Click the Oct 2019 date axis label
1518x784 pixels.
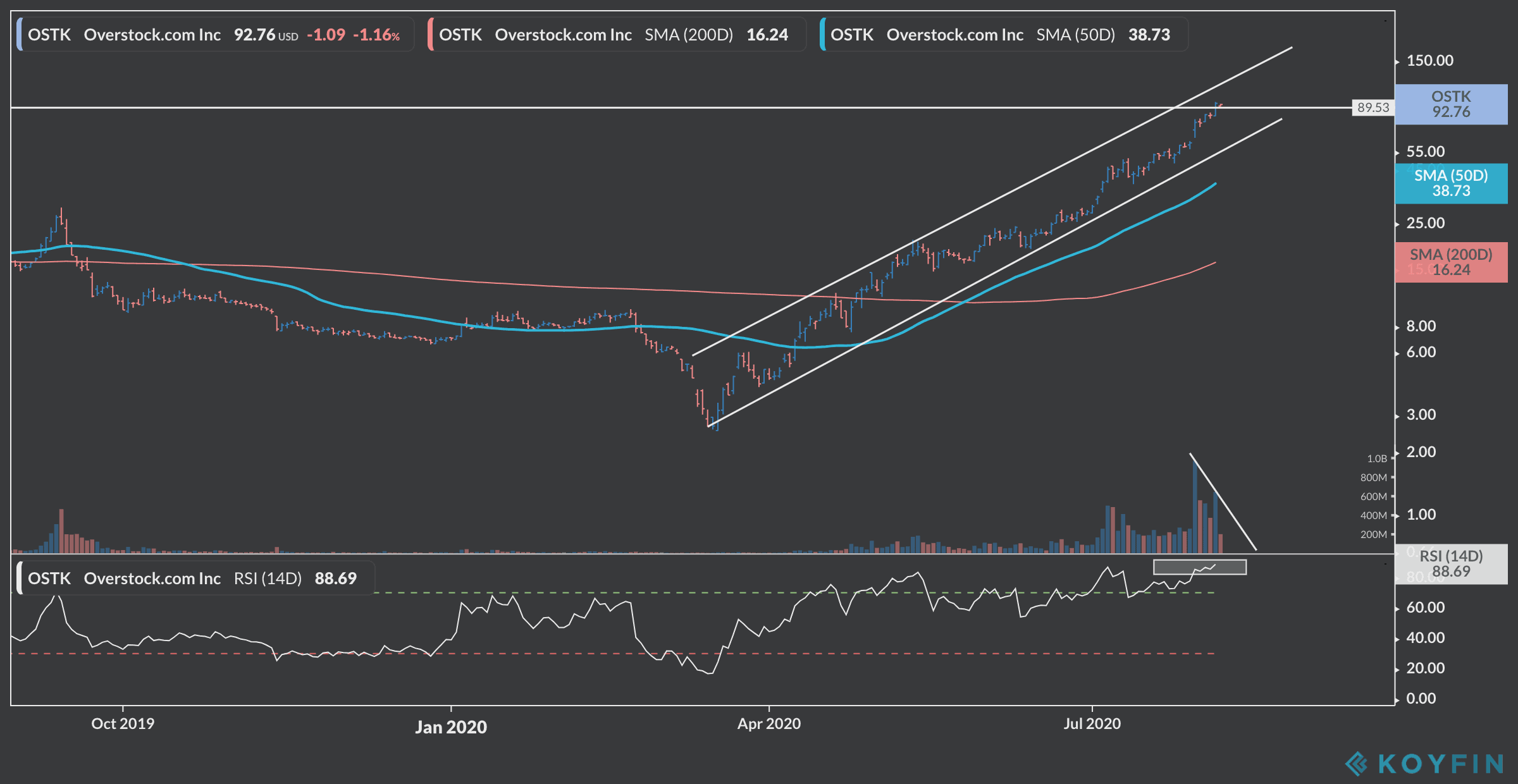[x=123, y=724]
